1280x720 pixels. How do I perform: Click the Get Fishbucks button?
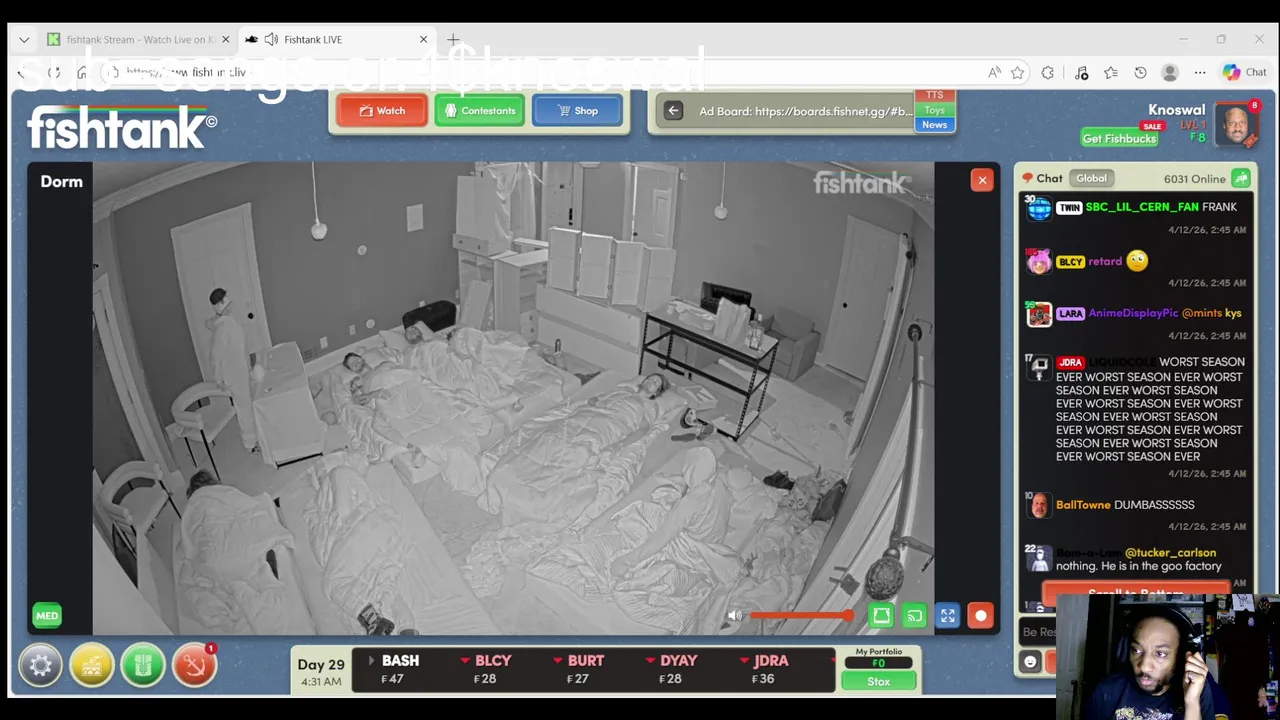click(1119, 139)
